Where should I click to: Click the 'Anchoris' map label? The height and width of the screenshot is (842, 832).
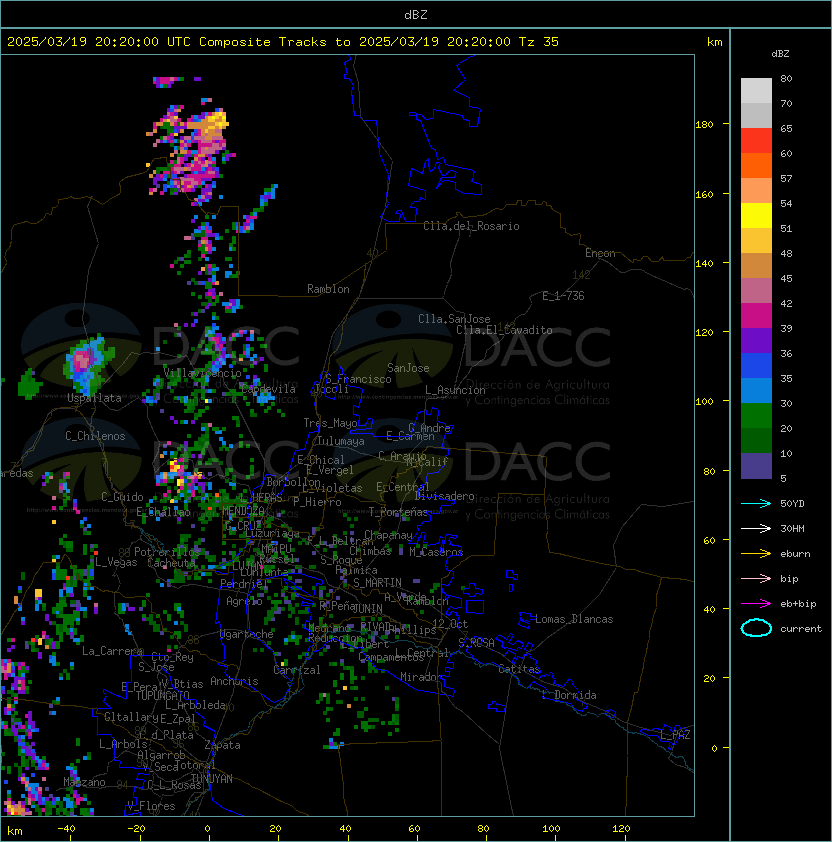click(234, 681)
